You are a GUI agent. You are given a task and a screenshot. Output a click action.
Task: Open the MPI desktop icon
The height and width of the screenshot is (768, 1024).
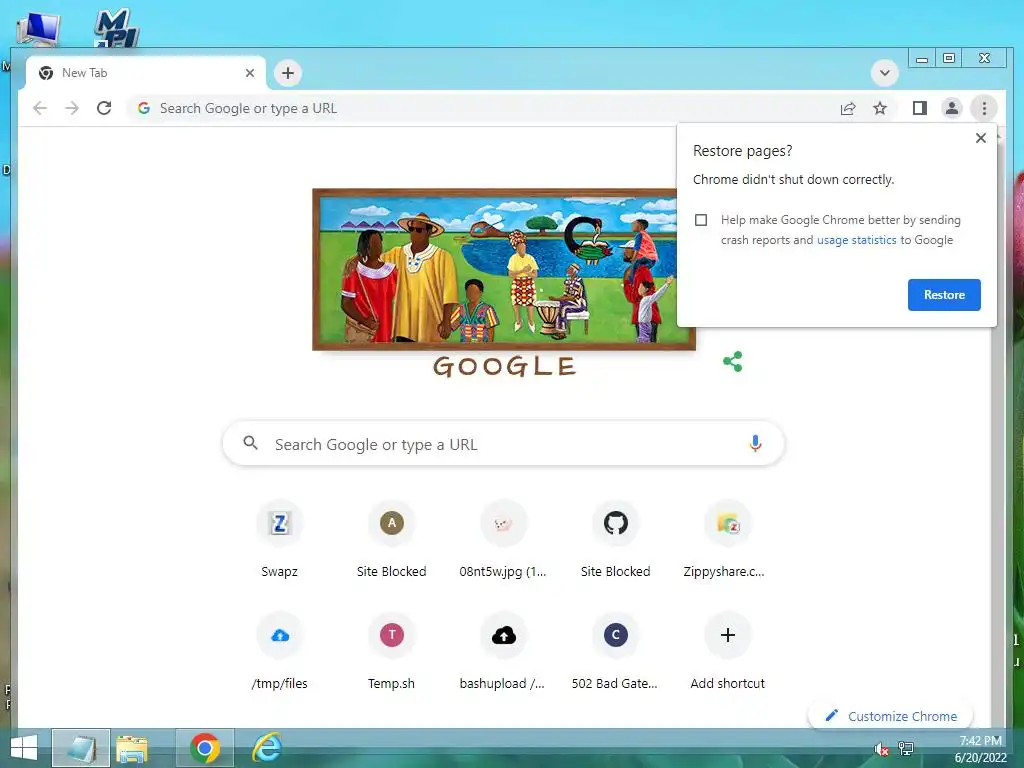[116, 27]
